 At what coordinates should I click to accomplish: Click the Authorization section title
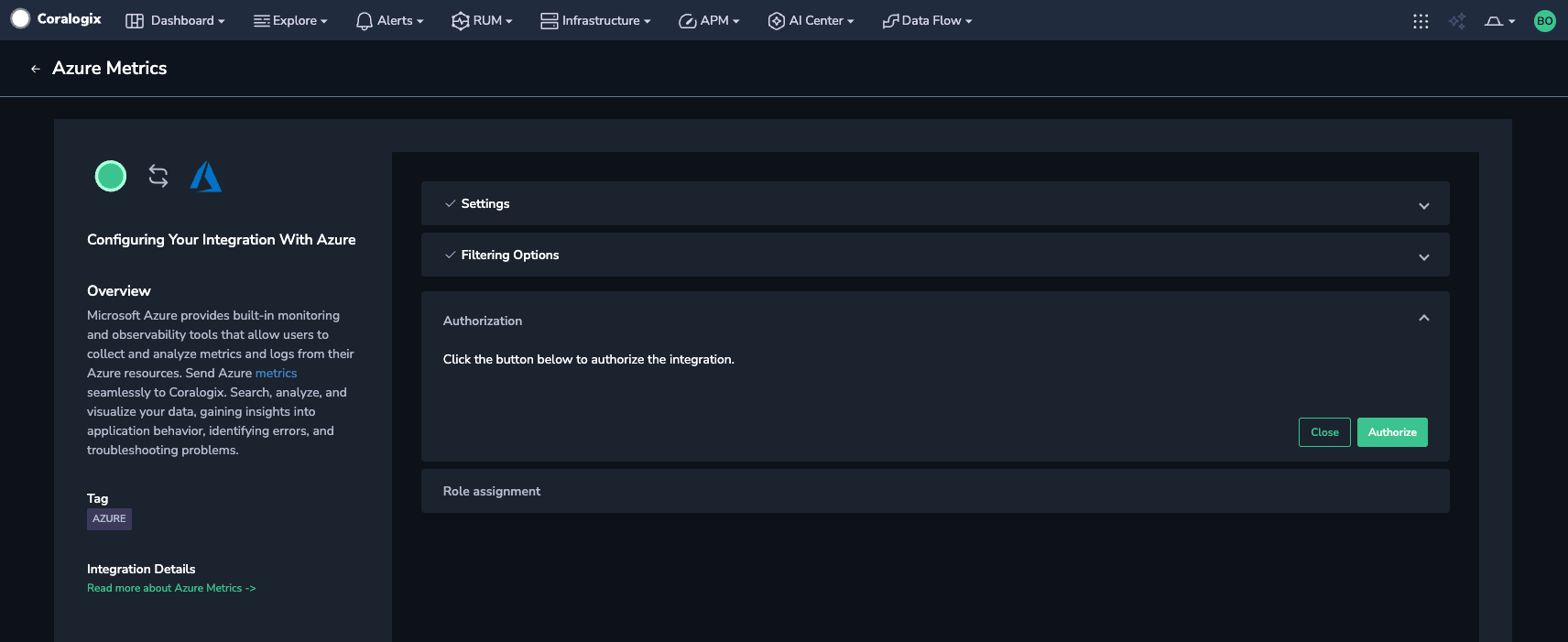pos(483,321)
